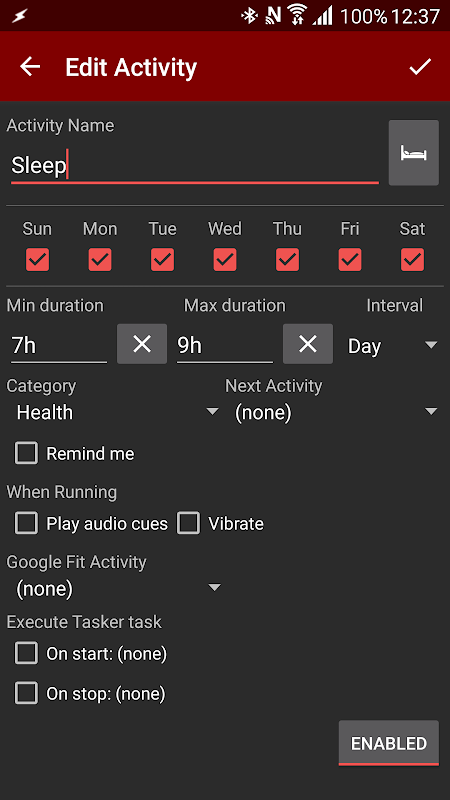Tap the back arrow icon
This screenshot has height=800, width=450.
pyautogui.click(x=30, y=67)
